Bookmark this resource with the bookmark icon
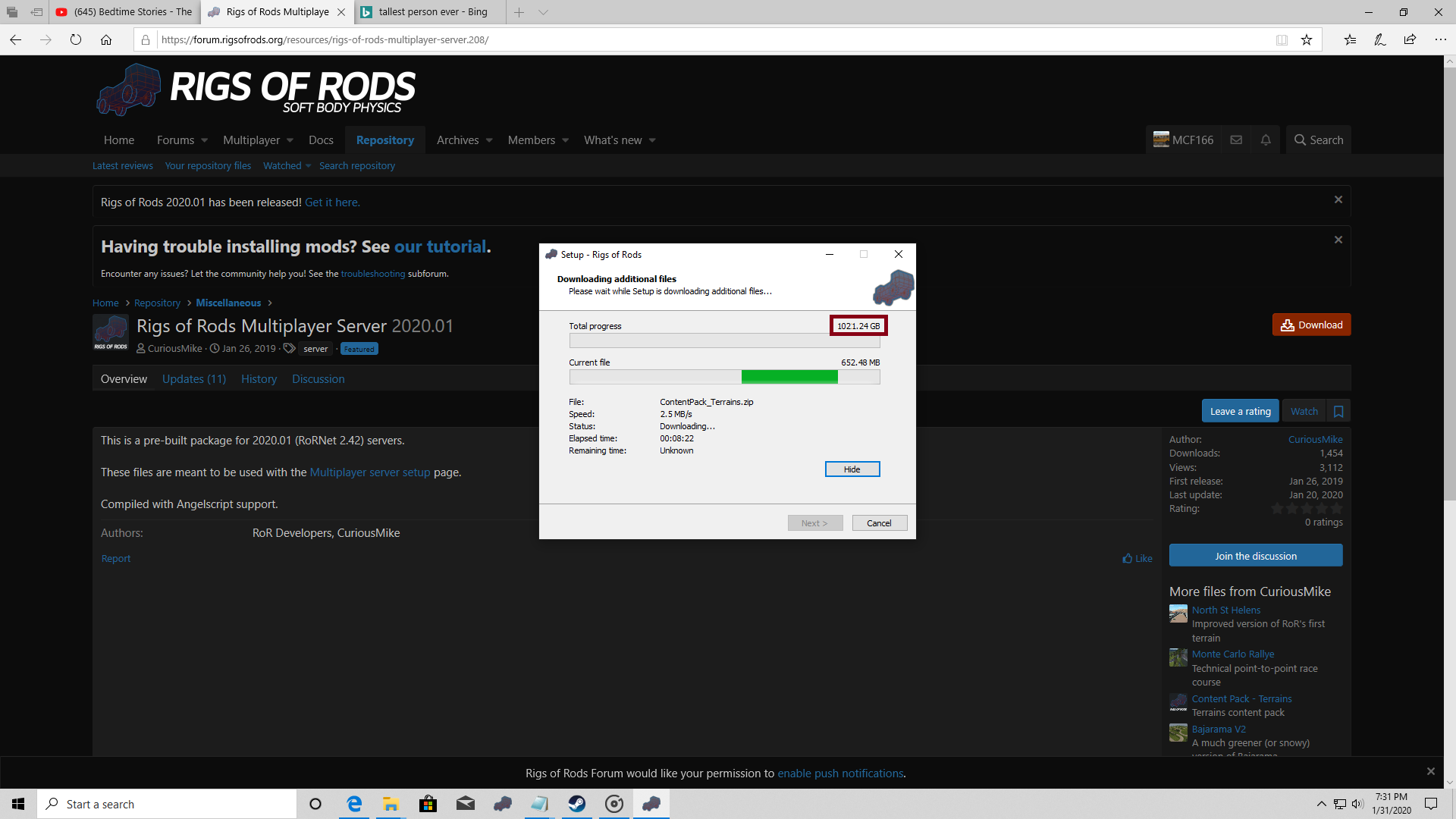 (x=1338, y=411)
